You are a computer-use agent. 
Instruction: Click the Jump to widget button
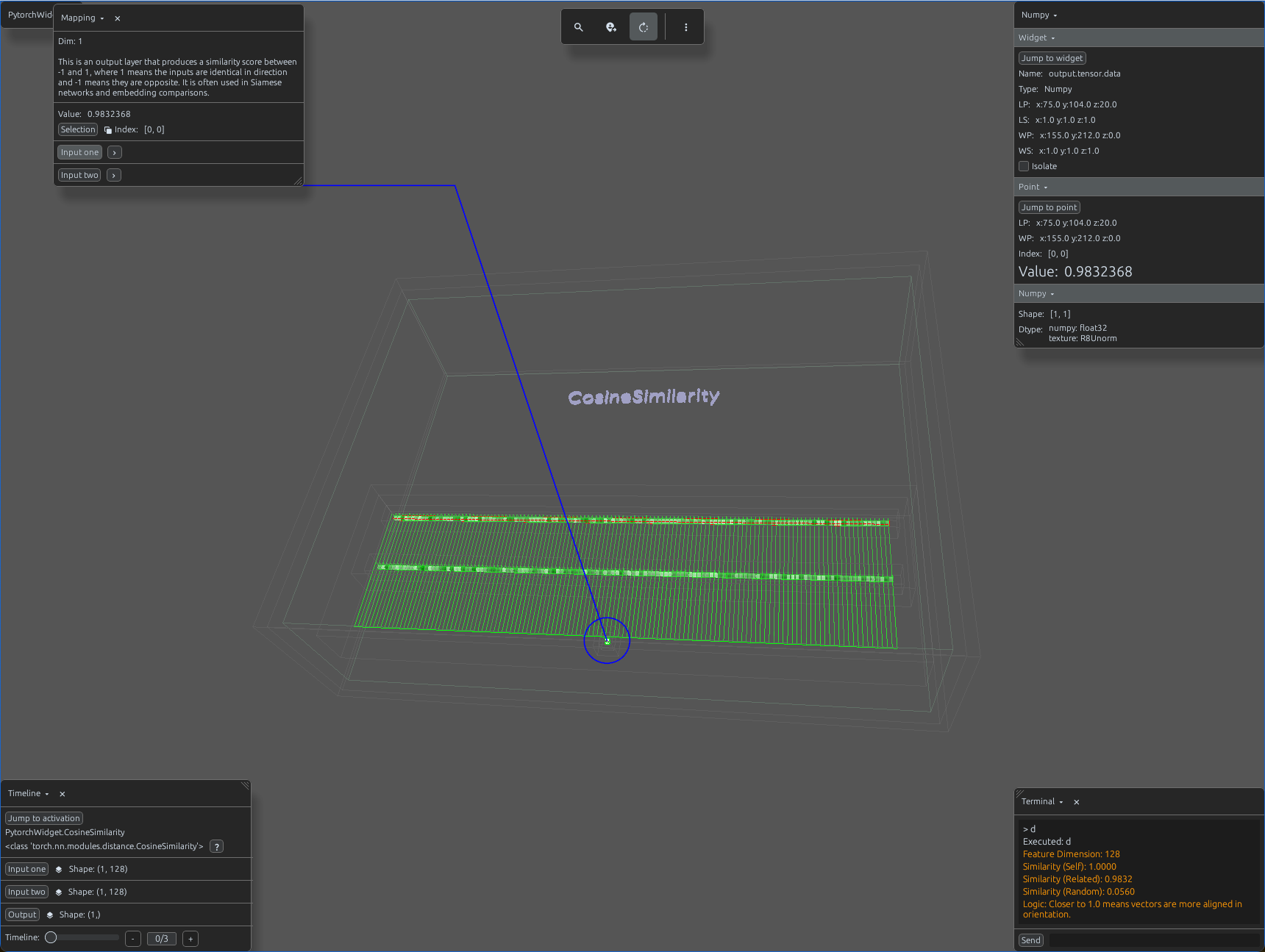coord(1052,58)
